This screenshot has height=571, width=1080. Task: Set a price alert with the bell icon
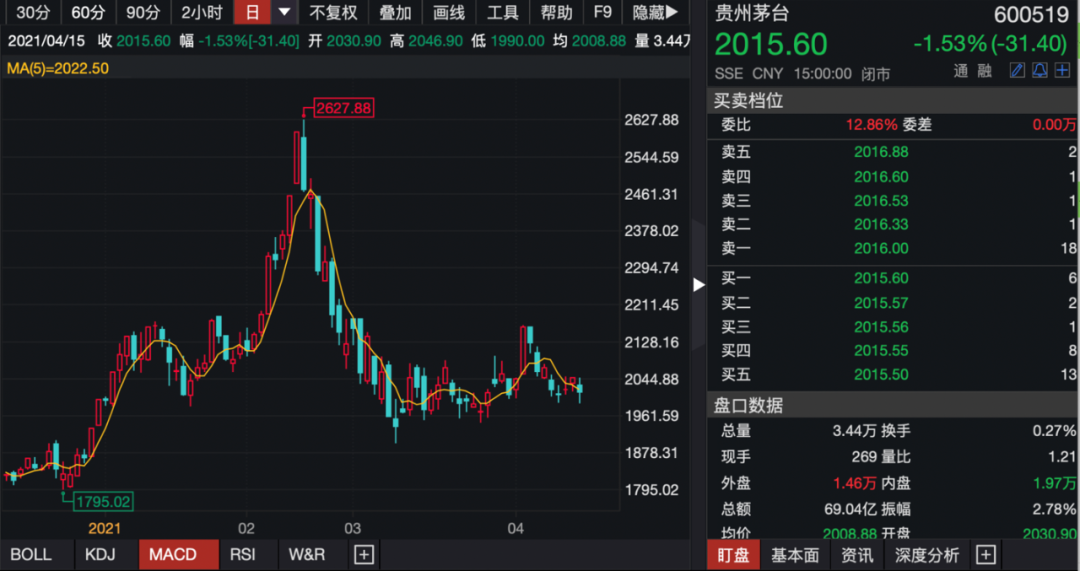click(1039, 70)
